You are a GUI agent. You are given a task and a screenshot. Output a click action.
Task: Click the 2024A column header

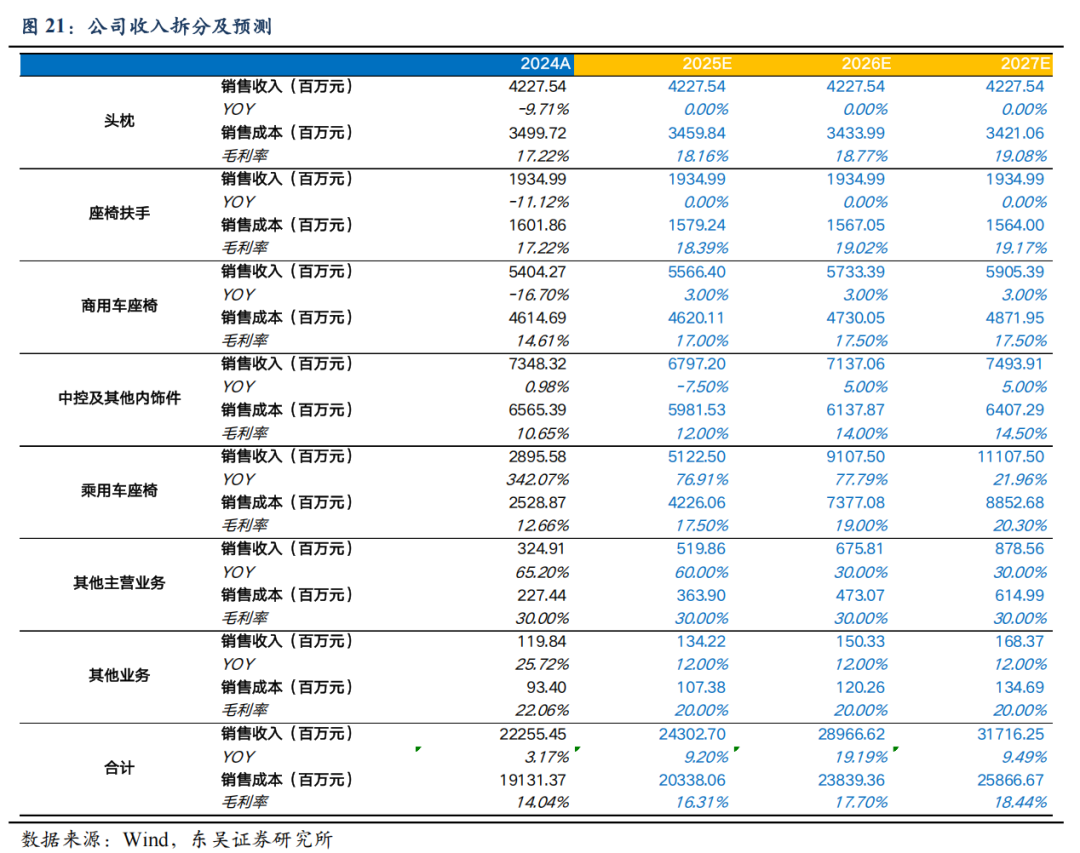click(545, 64)
